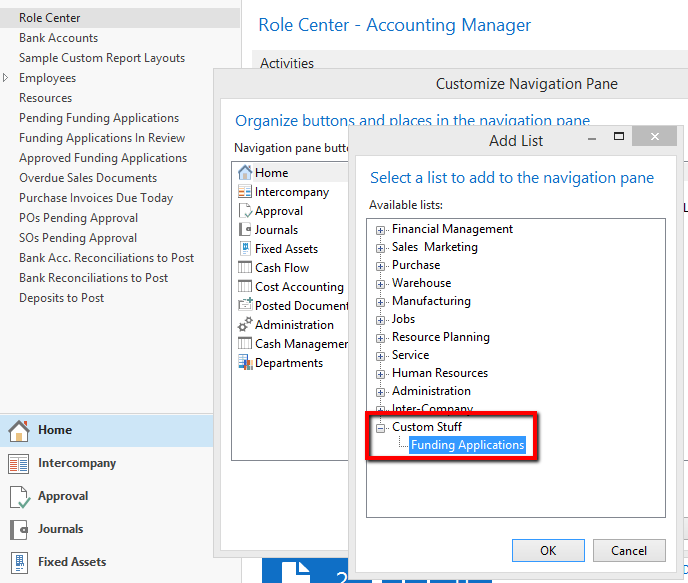The height and width of the screenshot is (583, 688).
Task: Click the Fixed Assets icon in the bottom navigation pane
Action: (x=19, y=562)
